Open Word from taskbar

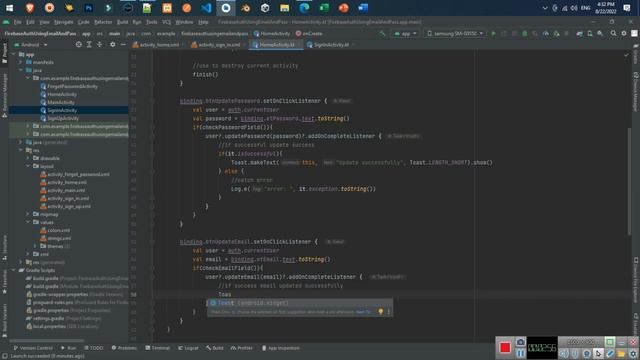(363, 8)
